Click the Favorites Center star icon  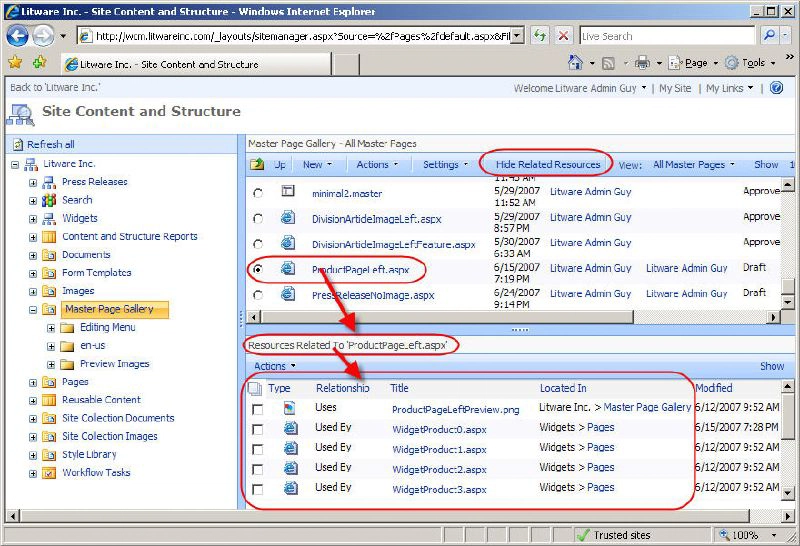coord(15,62)
